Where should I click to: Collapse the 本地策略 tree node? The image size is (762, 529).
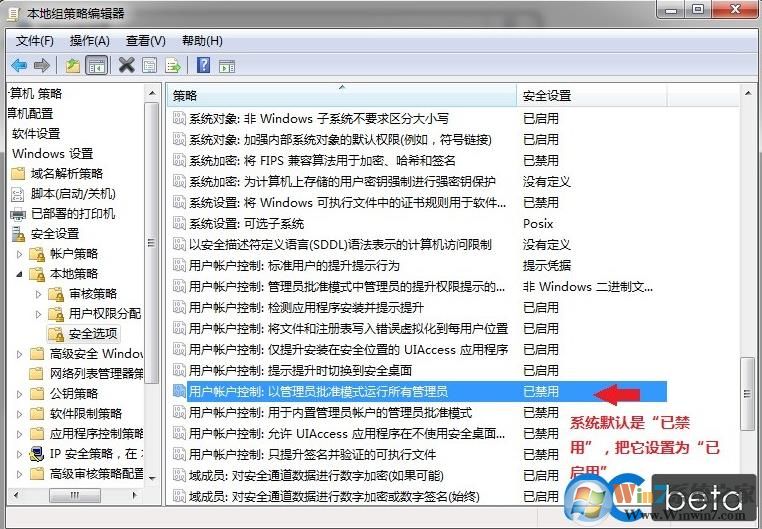tap(19, 274)
